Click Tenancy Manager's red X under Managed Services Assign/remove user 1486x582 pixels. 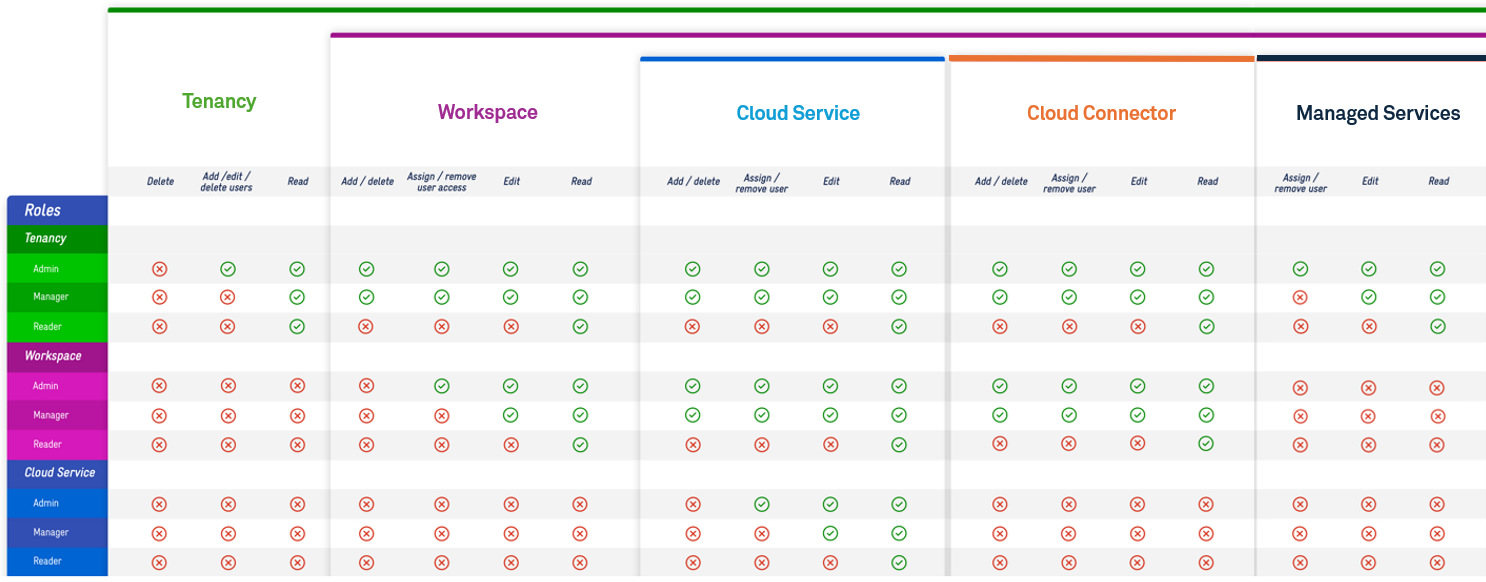point(1300,297)
